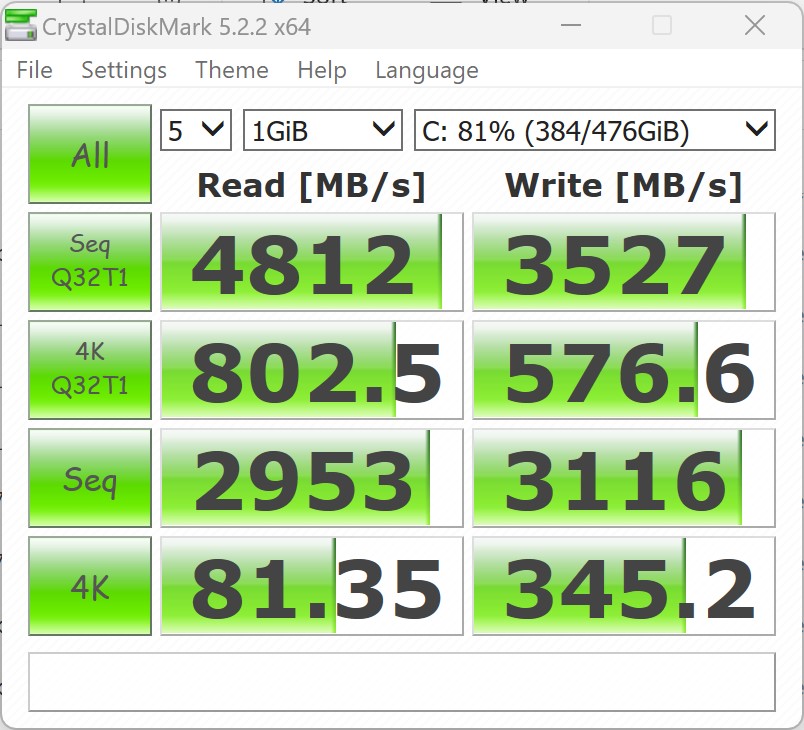Open the Theme menu
The width and height of the screenshot is (804, 730).
pos(232,70)
